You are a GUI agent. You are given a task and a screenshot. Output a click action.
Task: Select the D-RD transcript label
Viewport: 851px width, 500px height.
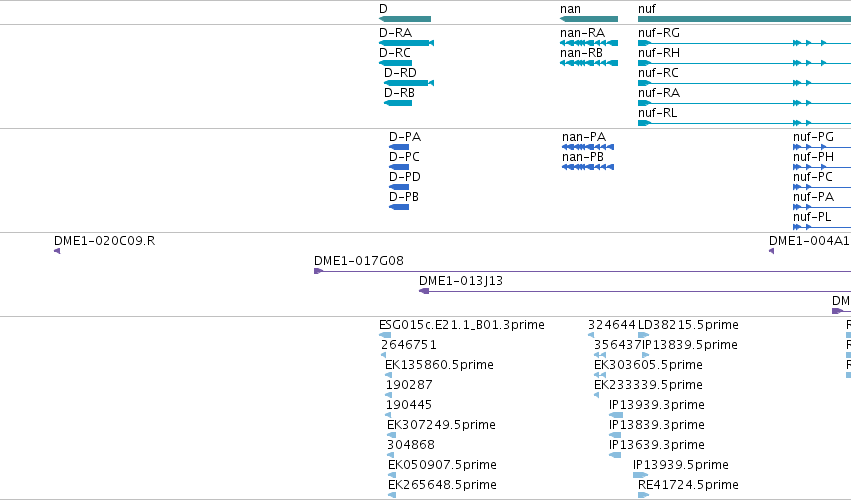pos(401,73)
